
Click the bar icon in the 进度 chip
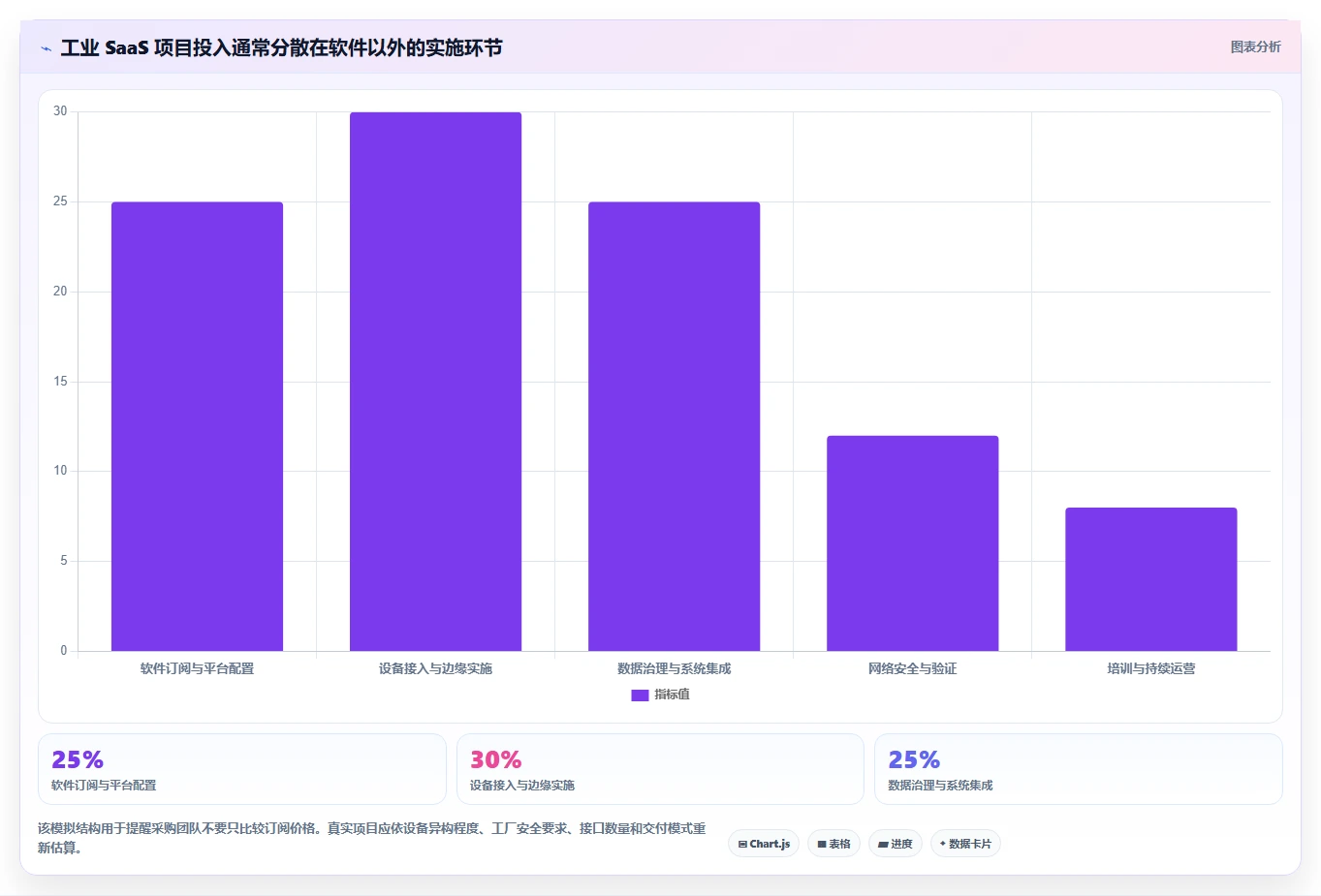tap(883, 845)
